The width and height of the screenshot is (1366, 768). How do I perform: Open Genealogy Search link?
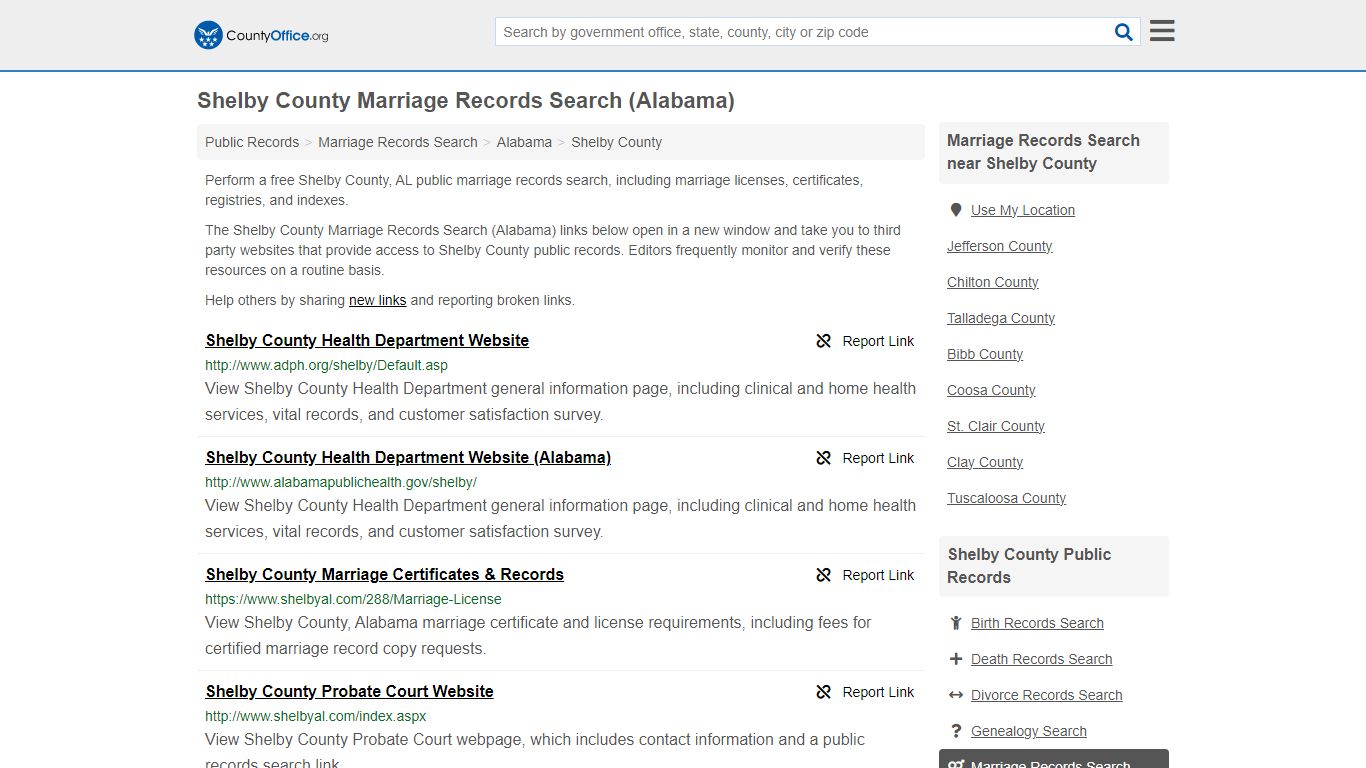pos(1028,731)
